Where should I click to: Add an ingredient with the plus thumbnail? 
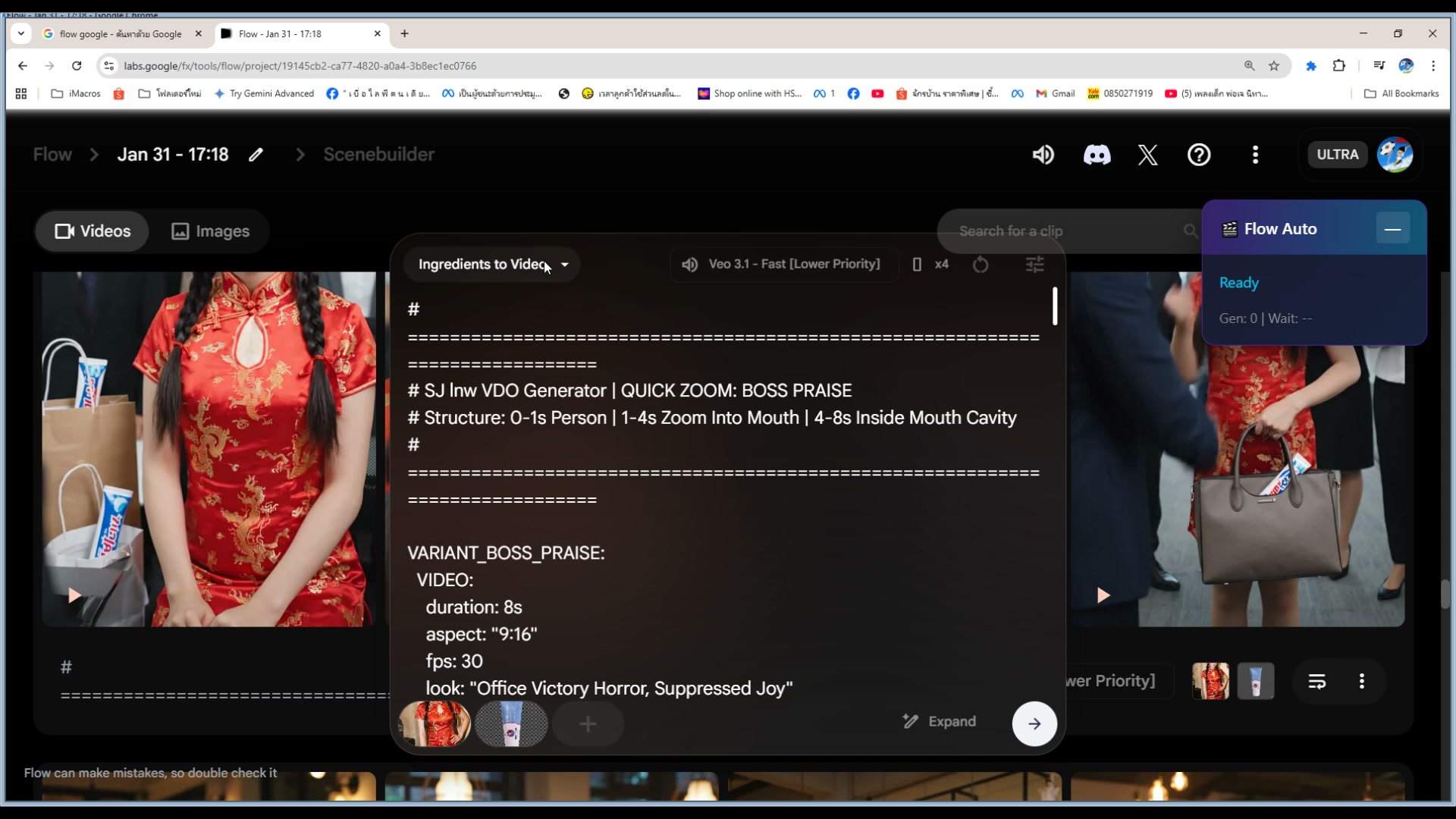(x=588, y=724)
